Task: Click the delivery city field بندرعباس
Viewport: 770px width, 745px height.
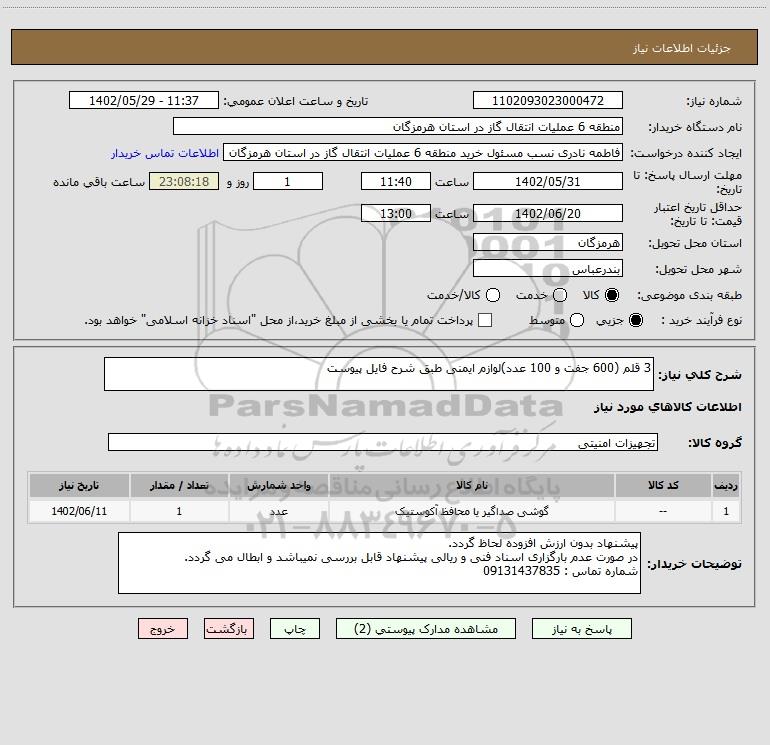Action: (x=548, y=268)
